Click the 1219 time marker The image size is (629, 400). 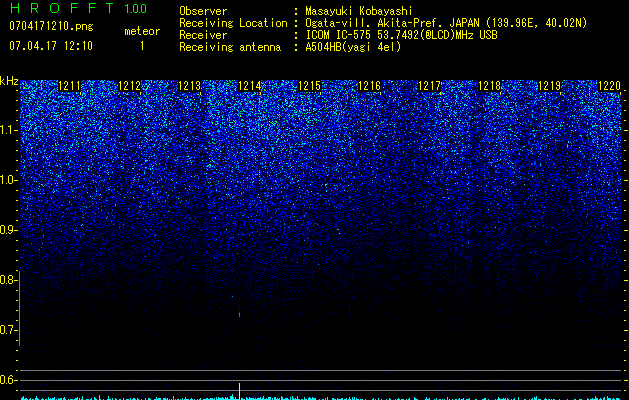549,86
